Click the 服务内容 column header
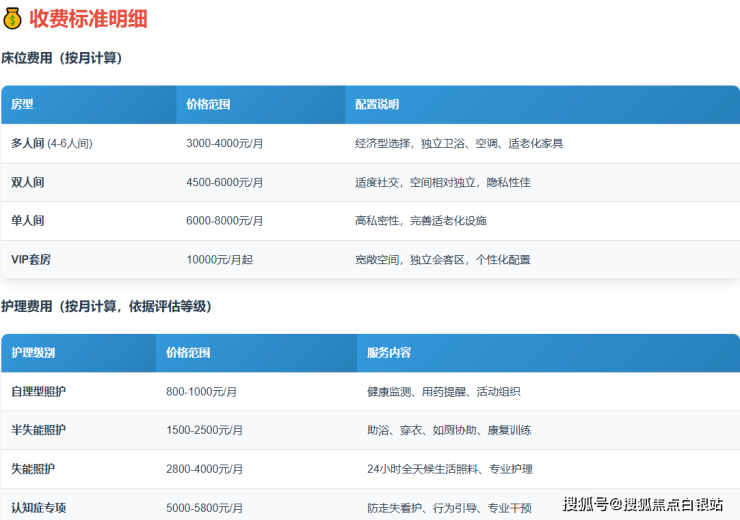 point(388,353)
